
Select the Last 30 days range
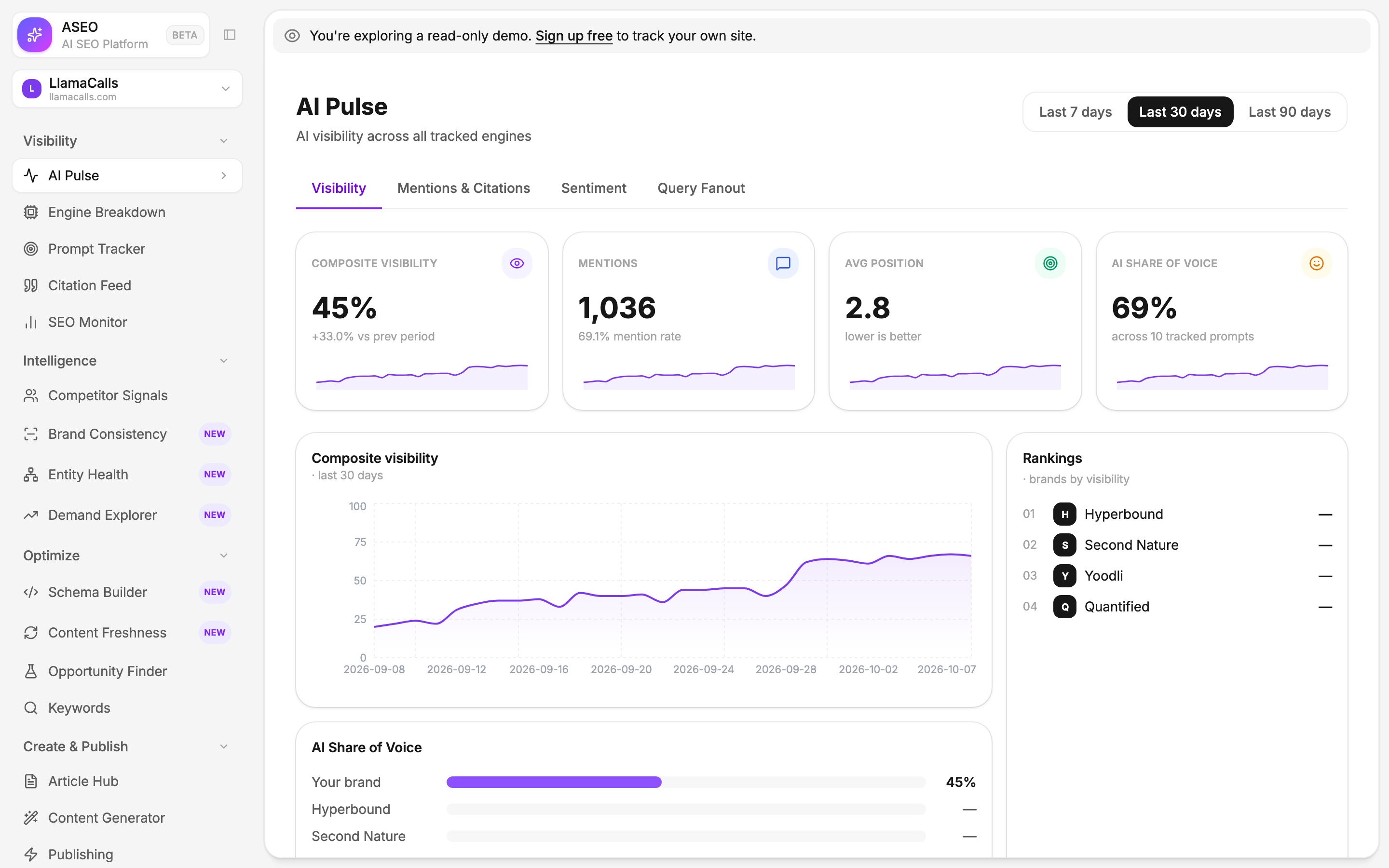[x=1180, y=112]
